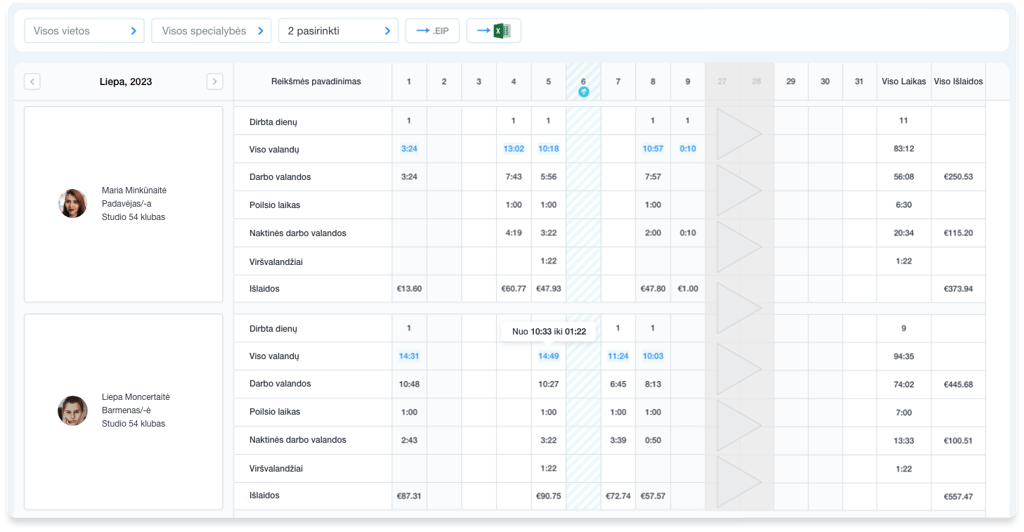Open the Visos specialybės dropdown
Screen dimensions: 1024x532
[211, 31]
